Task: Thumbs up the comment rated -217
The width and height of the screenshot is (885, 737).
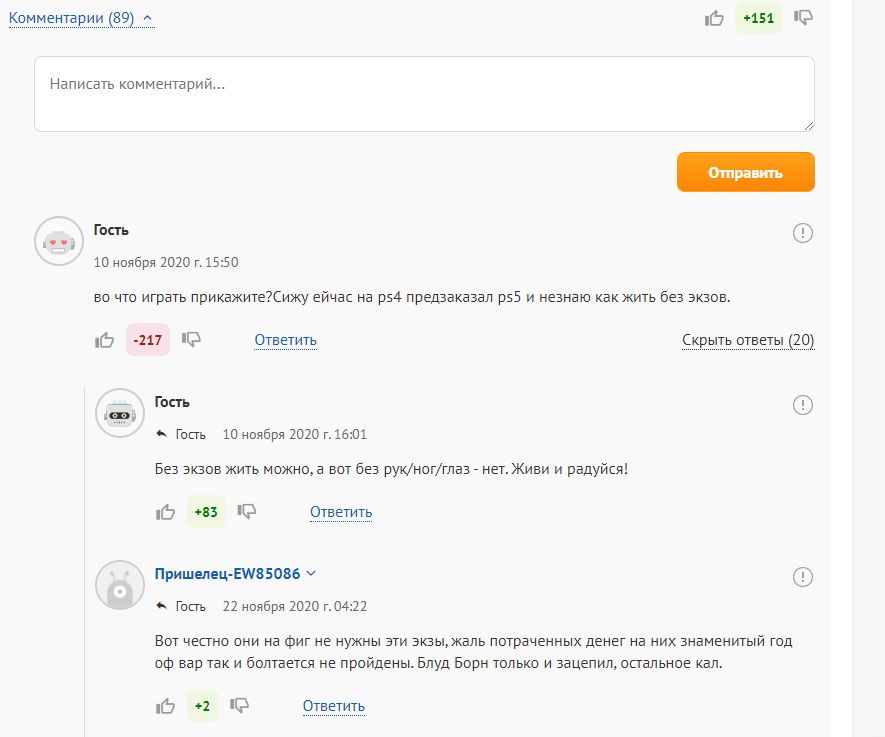Action: coord(104,340)
